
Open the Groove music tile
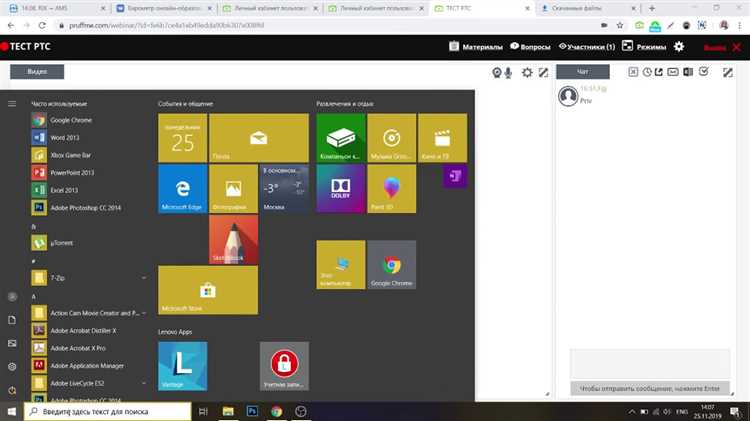(x=391, y=138)
